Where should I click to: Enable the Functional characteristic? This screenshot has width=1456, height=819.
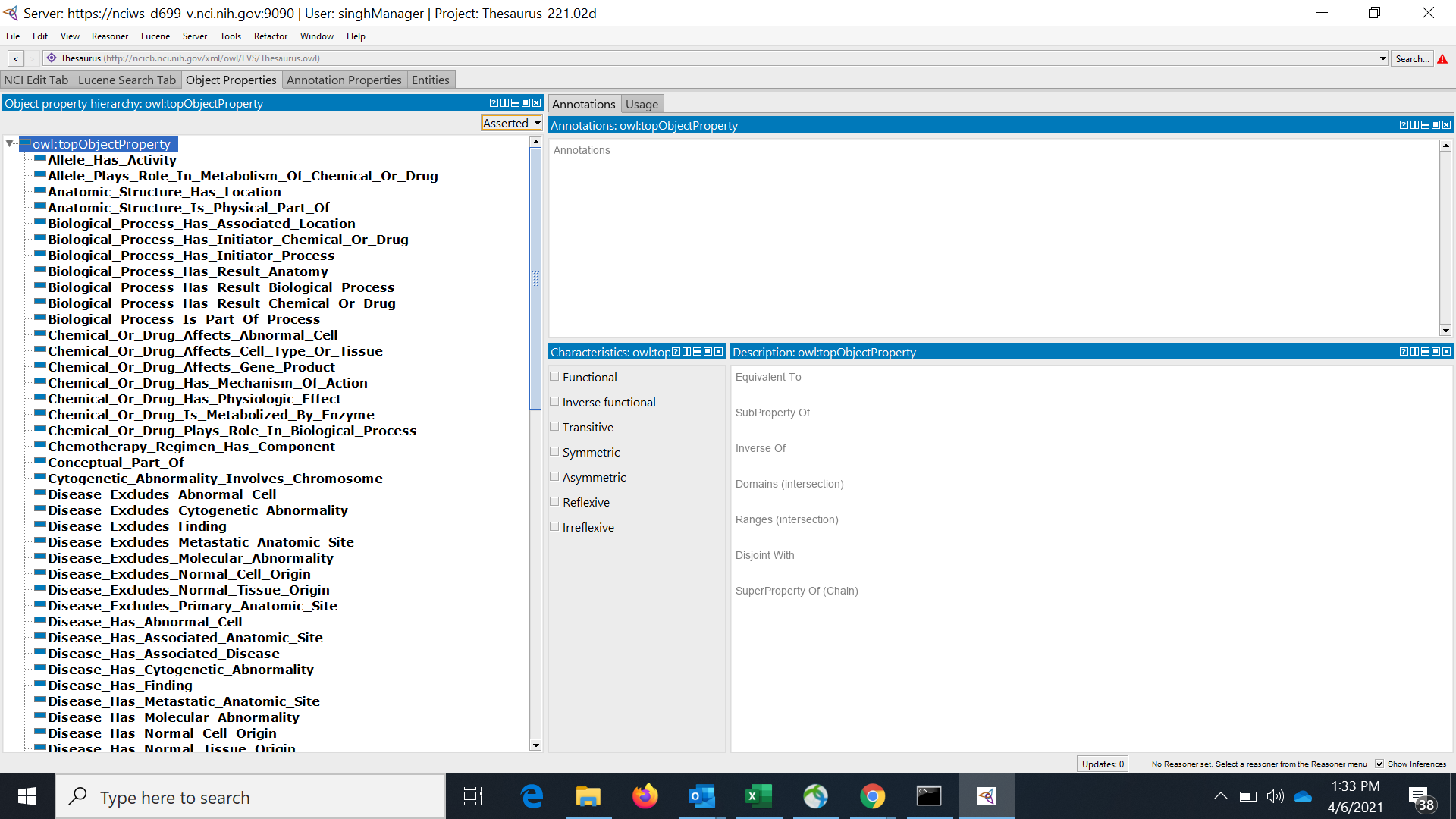pos(554,376)
